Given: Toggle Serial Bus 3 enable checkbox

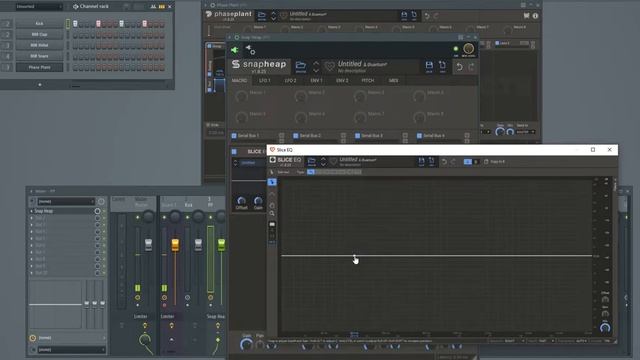Looking at the screenshot, I should pos(357,136).
